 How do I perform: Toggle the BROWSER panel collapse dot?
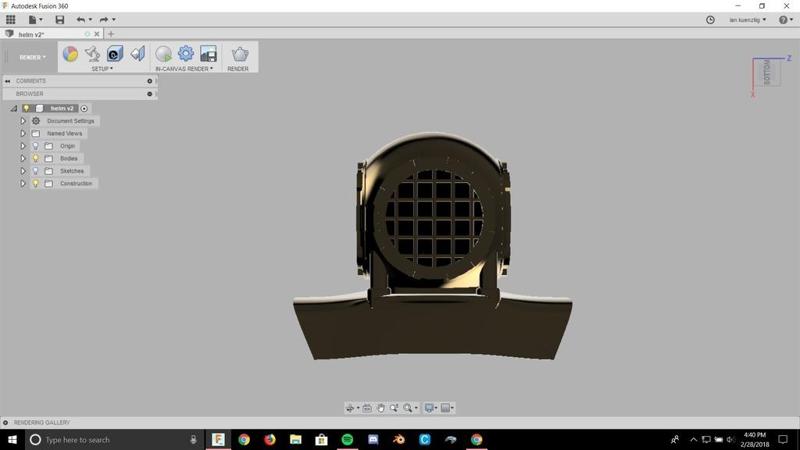point(149,94)
